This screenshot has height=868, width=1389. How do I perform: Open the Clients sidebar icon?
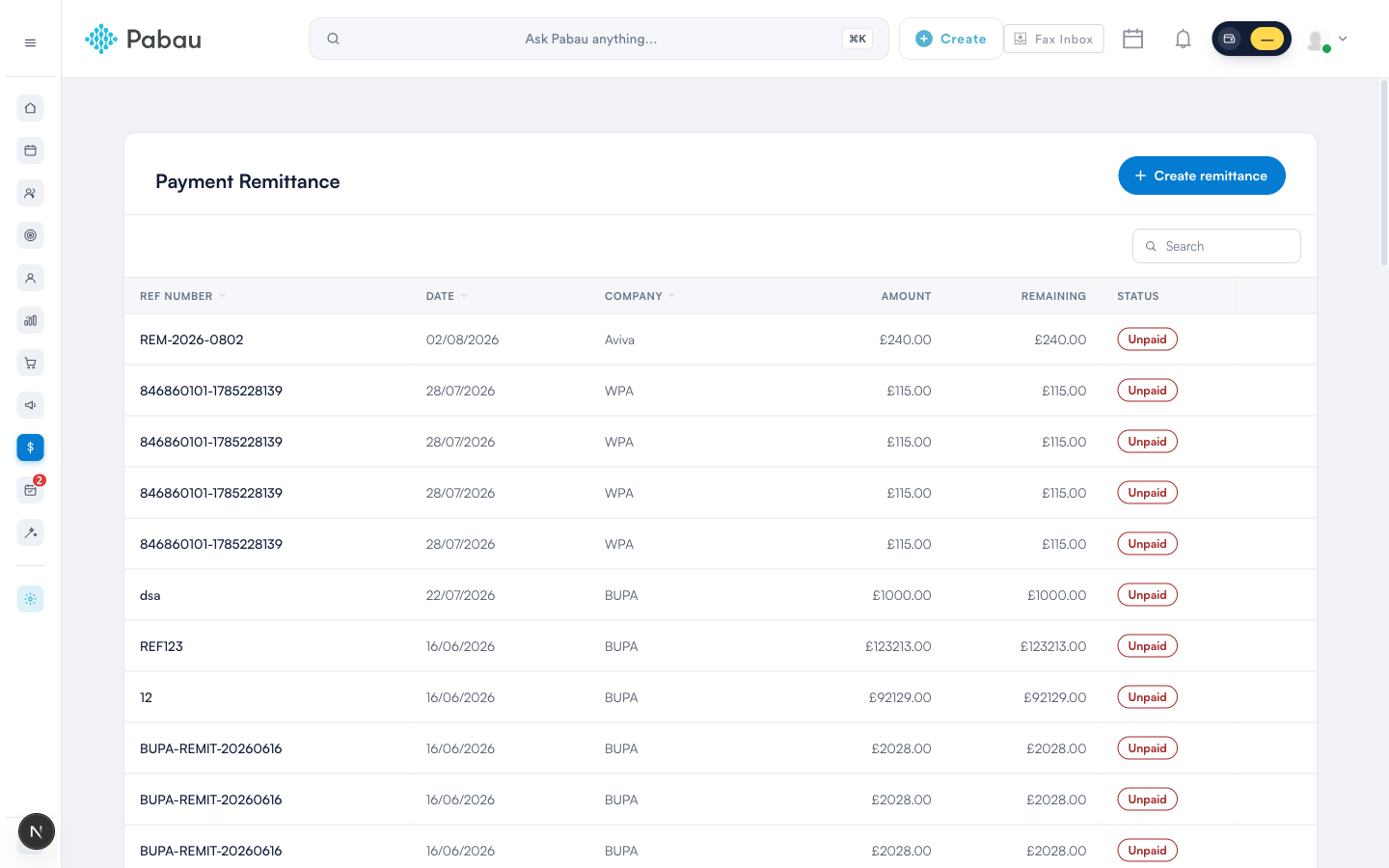pos(30,193)
